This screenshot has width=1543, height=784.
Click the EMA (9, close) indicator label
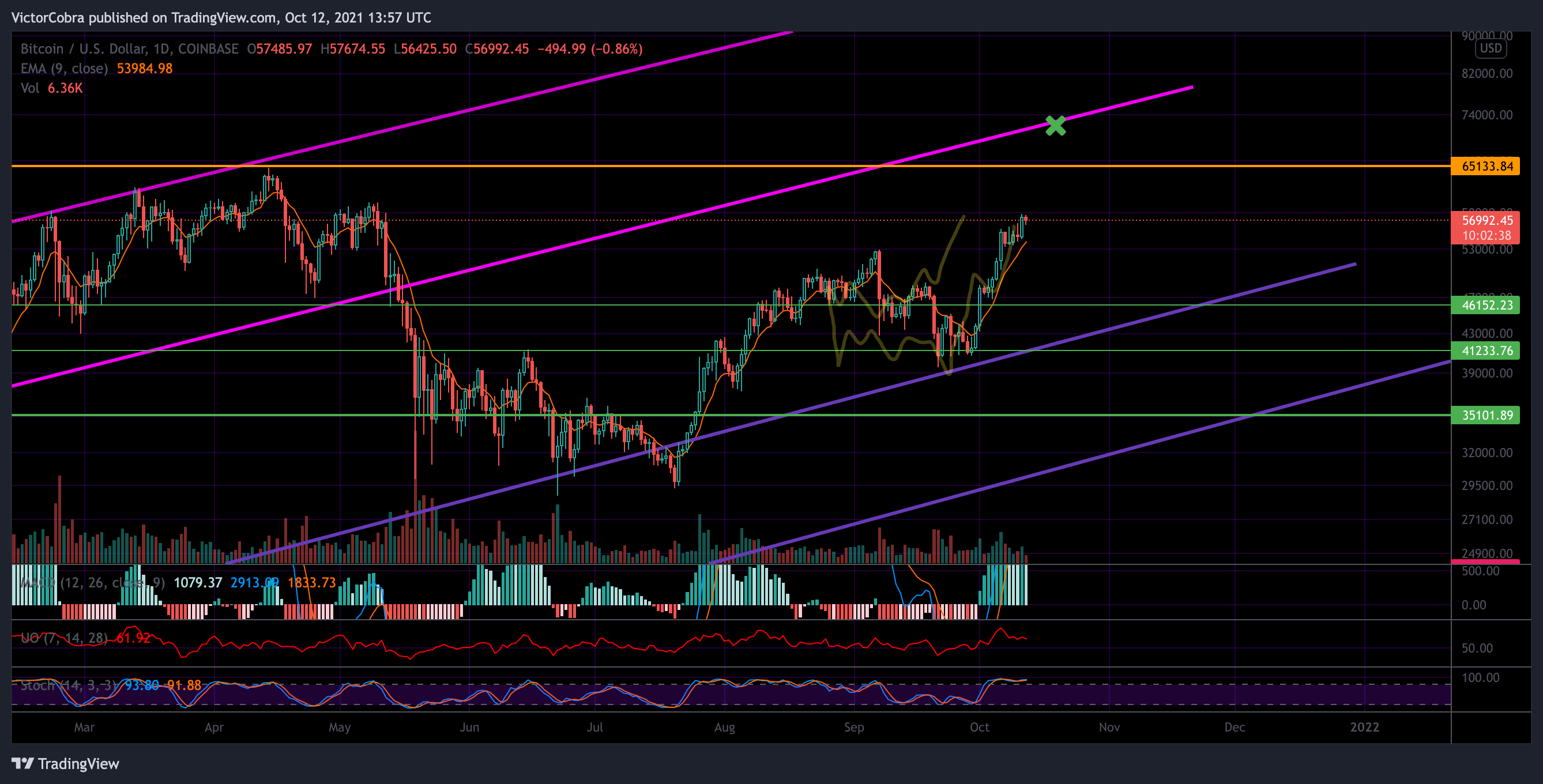(x=64, y=68)
